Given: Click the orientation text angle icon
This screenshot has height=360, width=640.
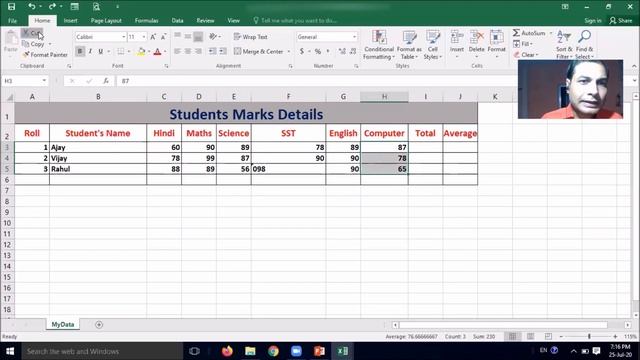Looking at the screenshot, I should point(213,37).
